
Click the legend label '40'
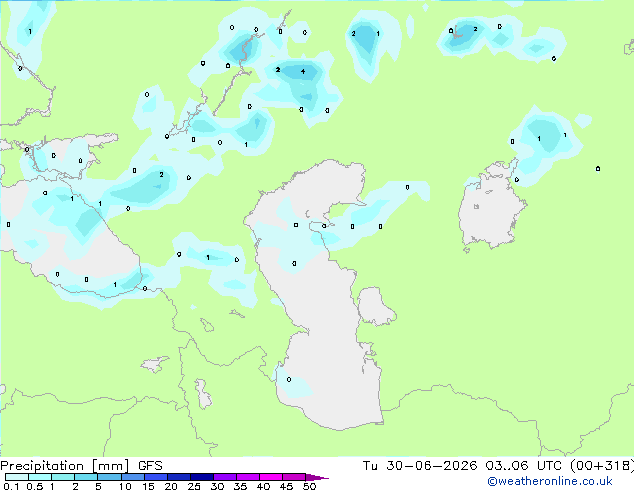pos(263,486)
